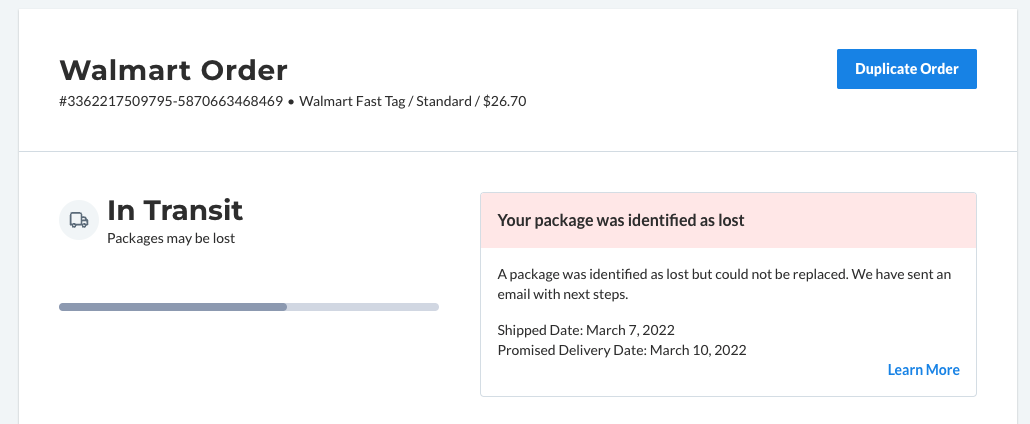The image size is (1030, 424).
Task: Click the Shipped Date March 7 text
Action: click(586, 330)
